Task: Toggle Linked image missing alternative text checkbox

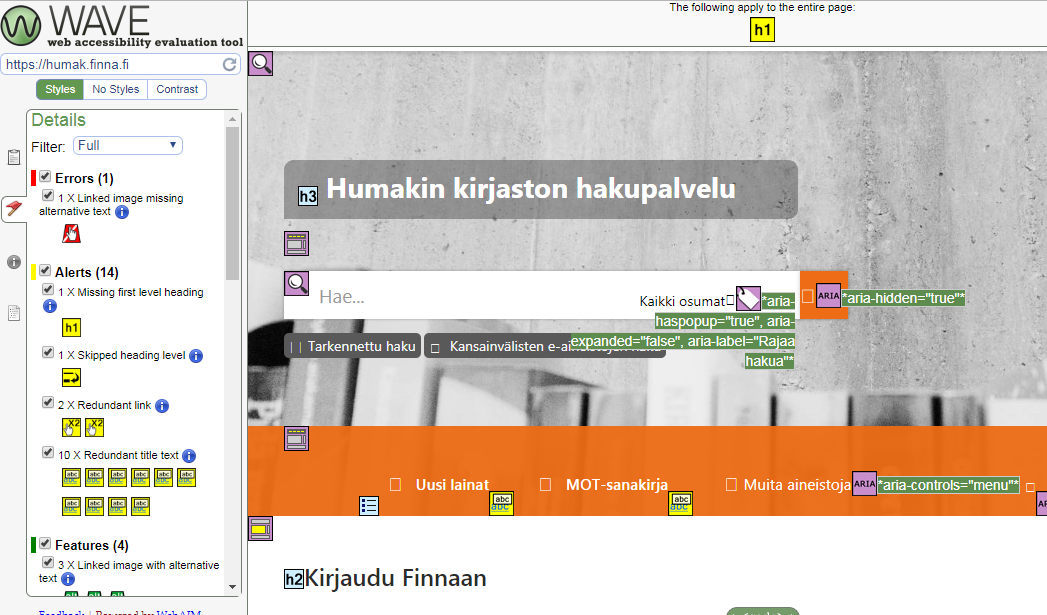Action: pos(48,195)
